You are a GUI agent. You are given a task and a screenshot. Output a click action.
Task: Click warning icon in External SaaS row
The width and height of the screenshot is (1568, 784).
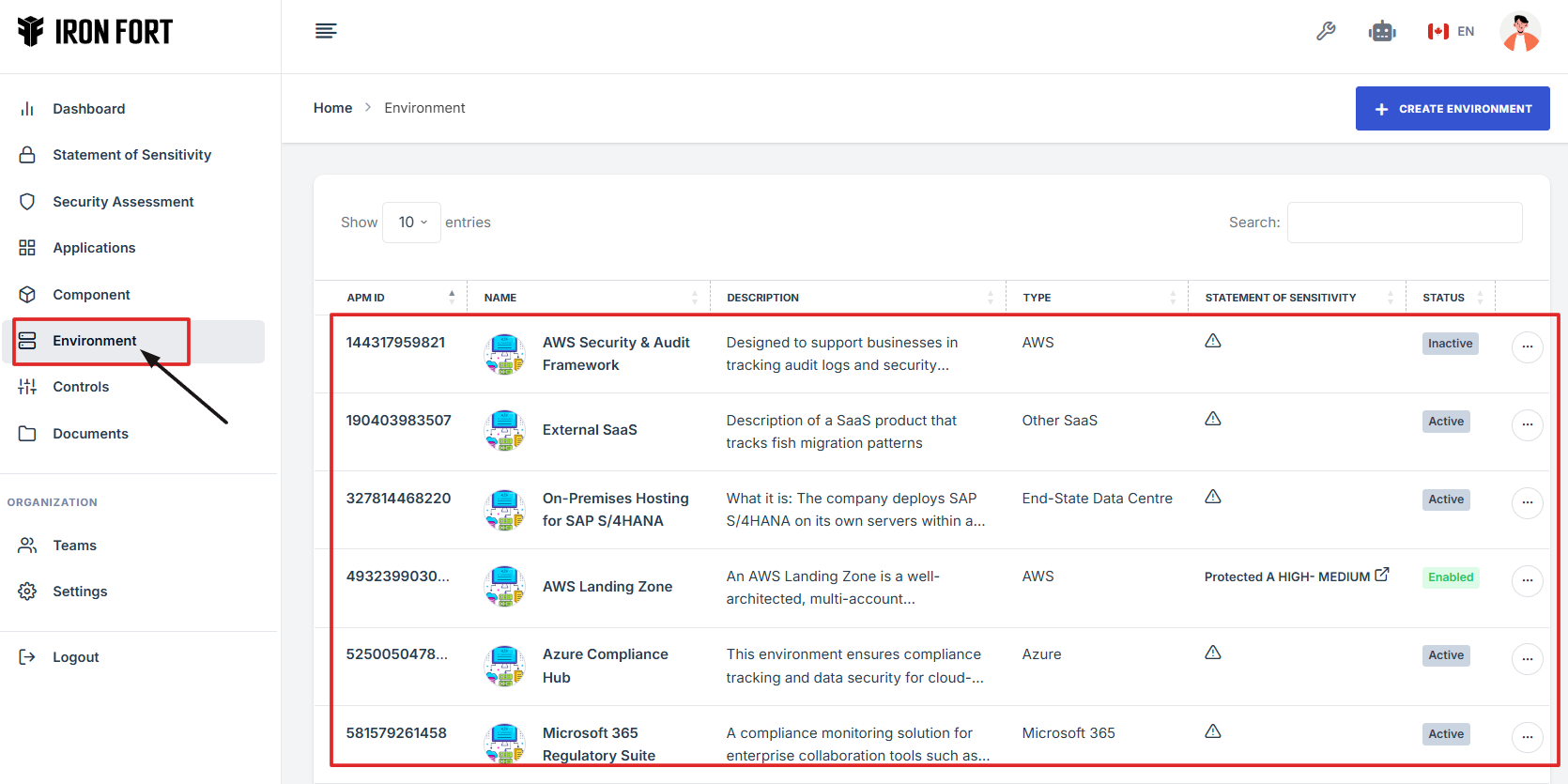[x=1213, y=419]
